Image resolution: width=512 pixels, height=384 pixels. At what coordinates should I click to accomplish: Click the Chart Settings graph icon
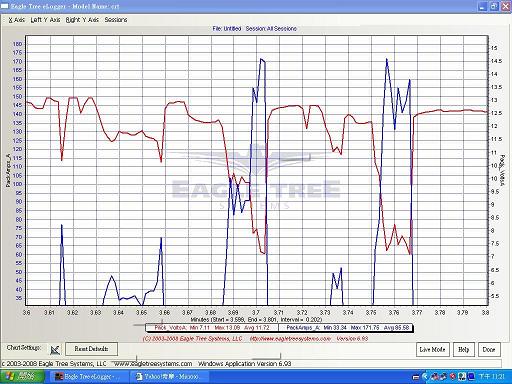(x=55, y=350)
